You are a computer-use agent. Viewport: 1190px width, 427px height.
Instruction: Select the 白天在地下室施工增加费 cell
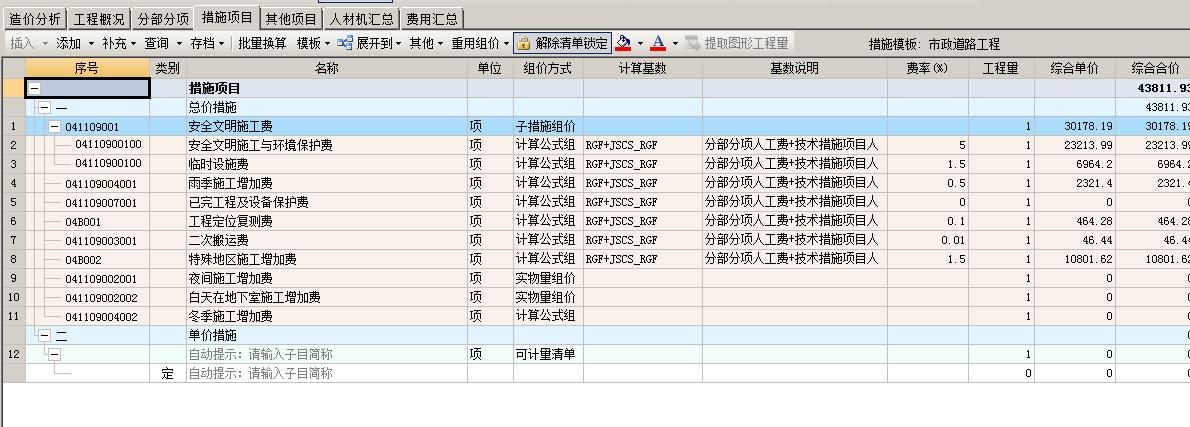coord(326,297)
